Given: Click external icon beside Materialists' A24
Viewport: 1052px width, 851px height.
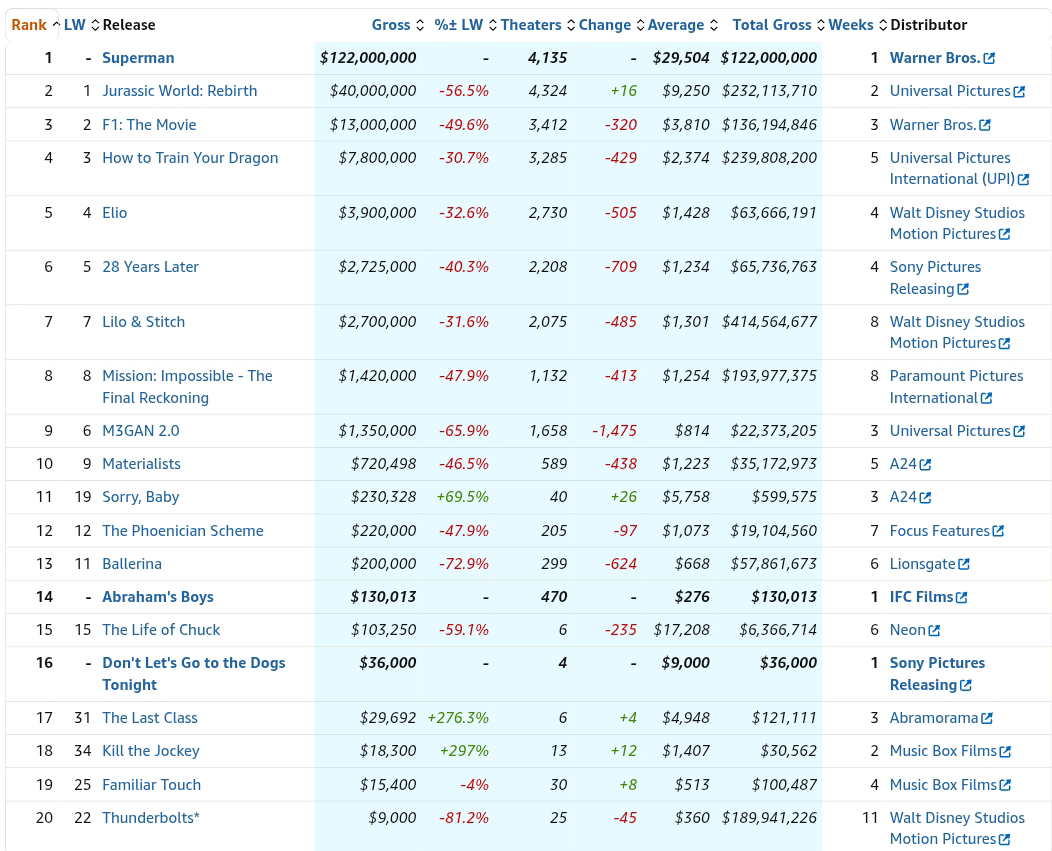Looking at the screenshot, I should [925, 464].
